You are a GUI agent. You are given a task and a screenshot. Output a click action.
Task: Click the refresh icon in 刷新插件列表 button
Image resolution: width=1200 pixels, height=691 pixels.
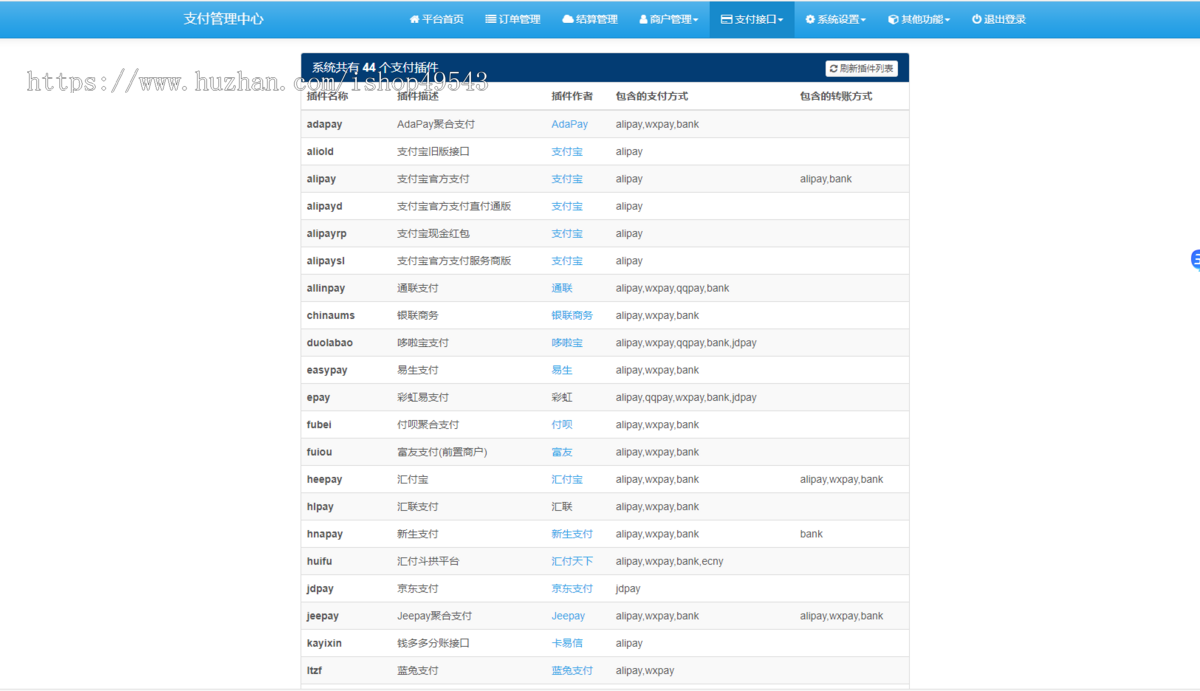point(834,69)
